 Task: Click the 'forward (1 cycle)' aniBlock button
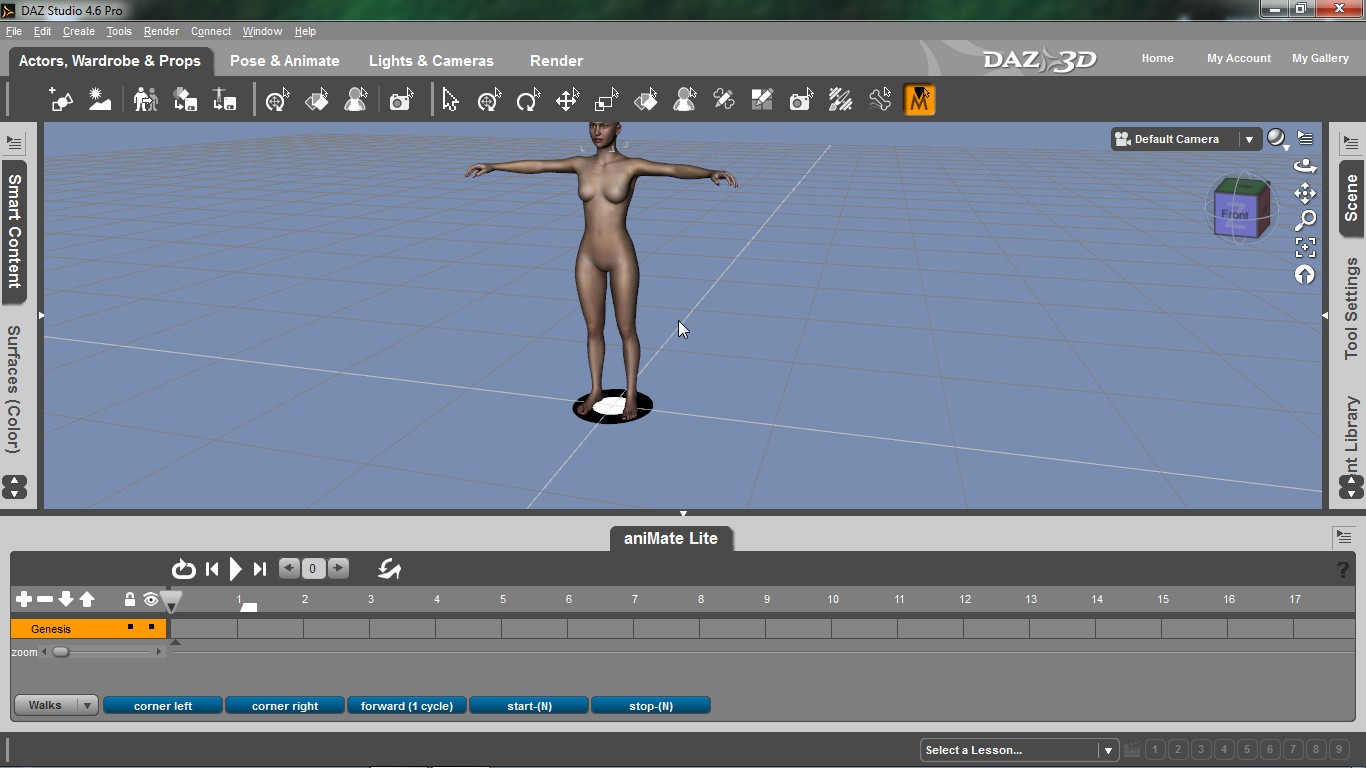point(406,706)
